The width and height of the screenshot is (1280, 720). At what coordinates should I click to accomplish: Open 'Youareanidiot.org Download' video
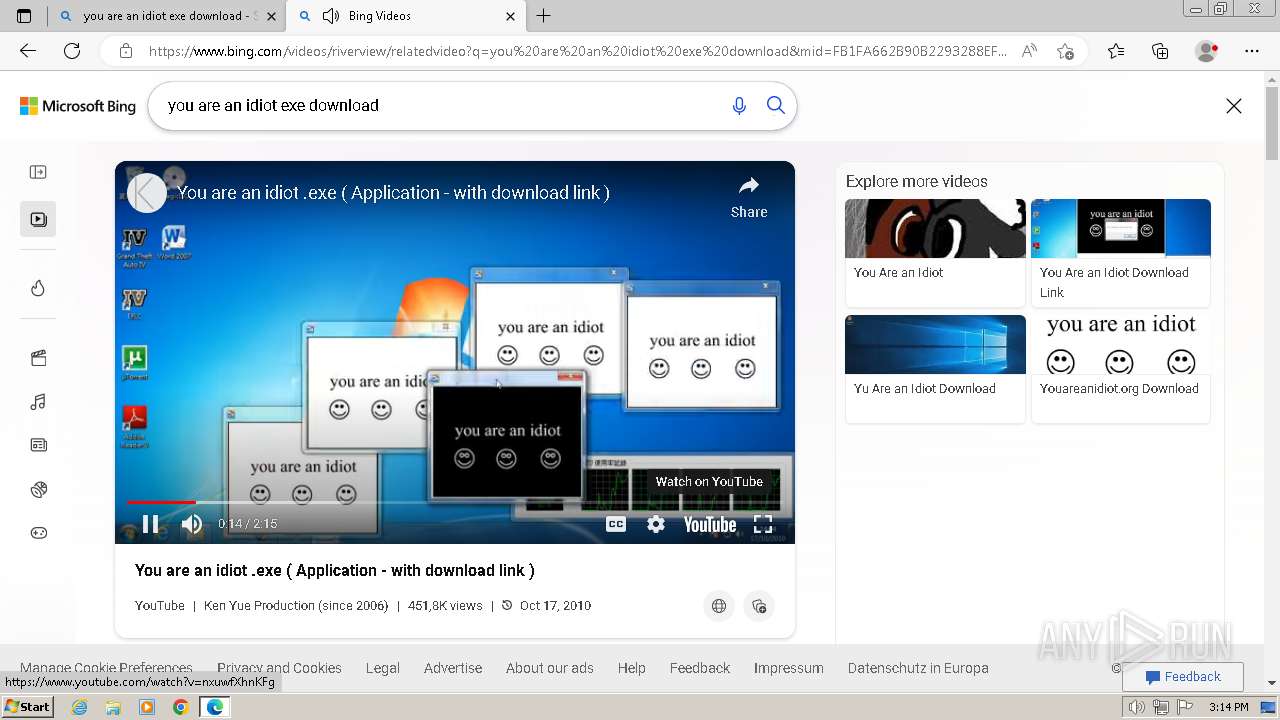[1121, 368]
